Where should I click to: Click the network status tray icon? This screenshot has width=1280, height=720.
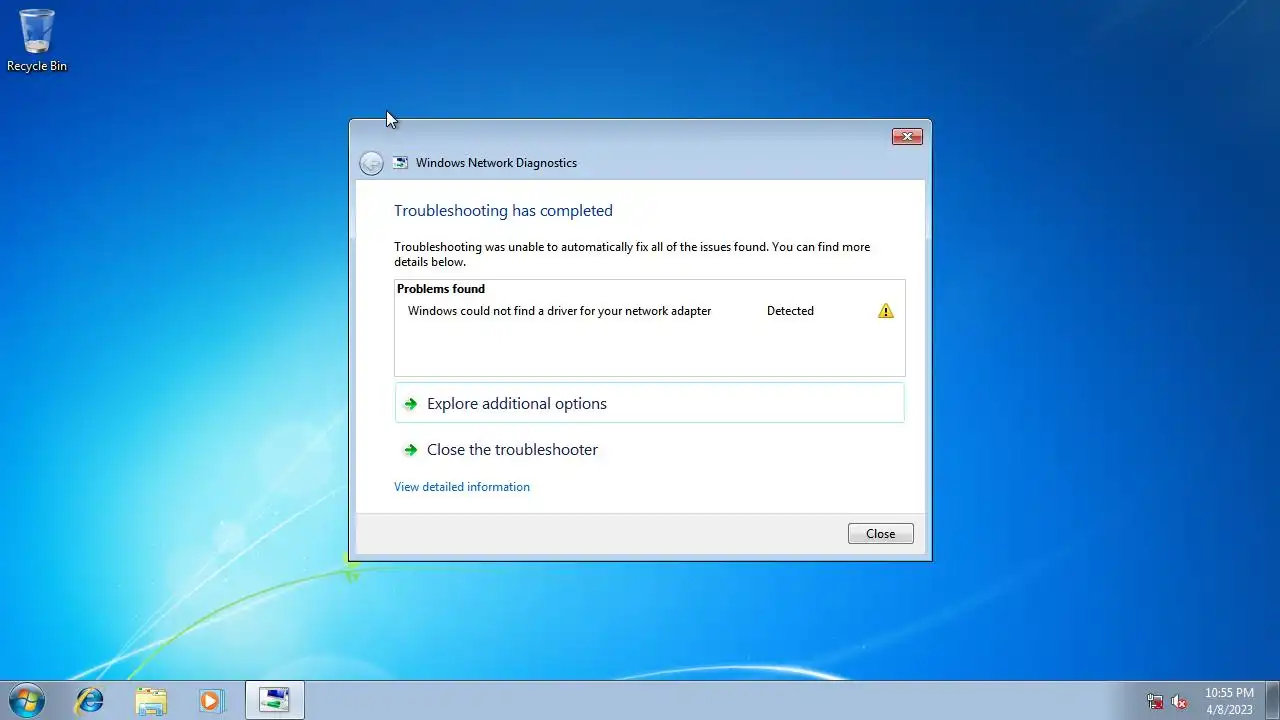[1155, 702]
